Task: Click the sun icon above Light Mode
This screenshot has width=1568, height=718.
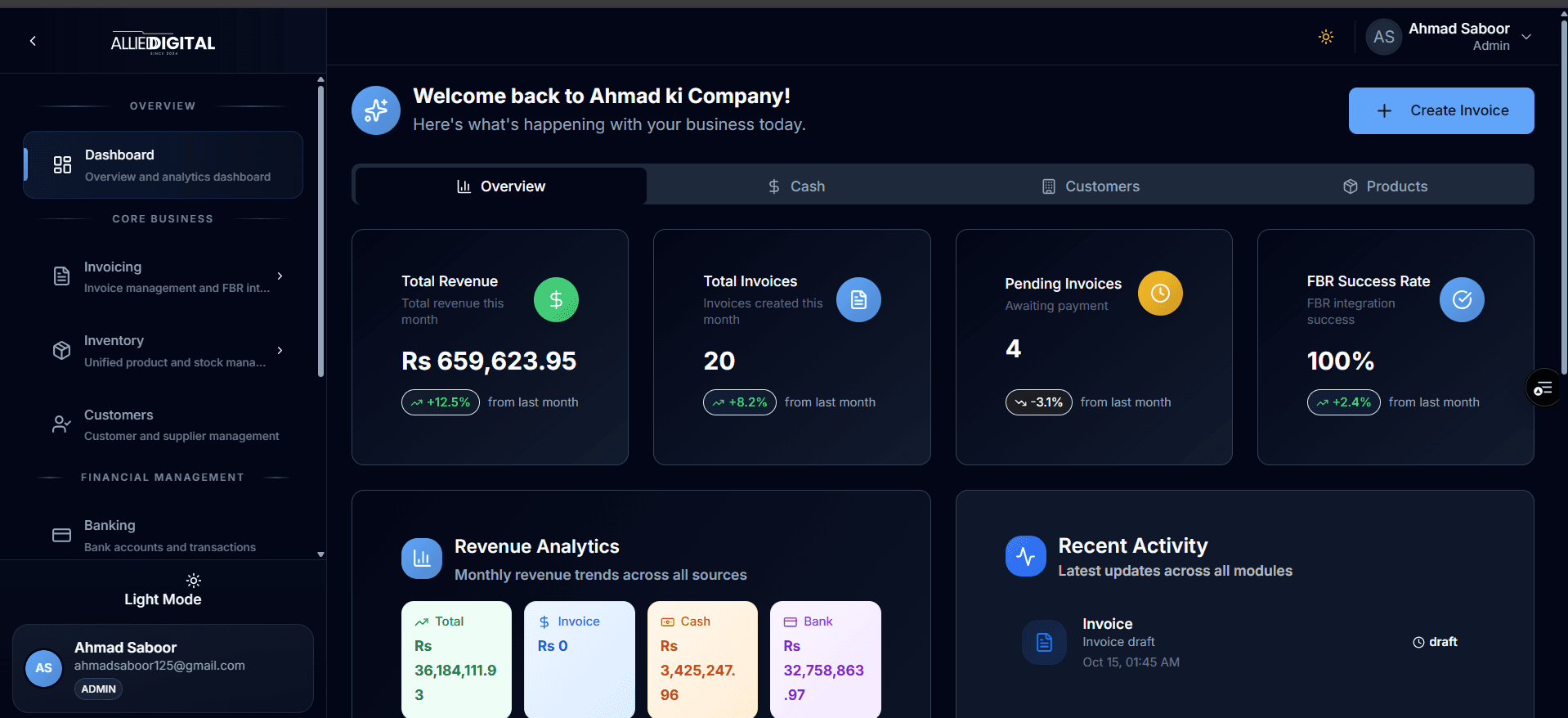Action: (194, 581)
